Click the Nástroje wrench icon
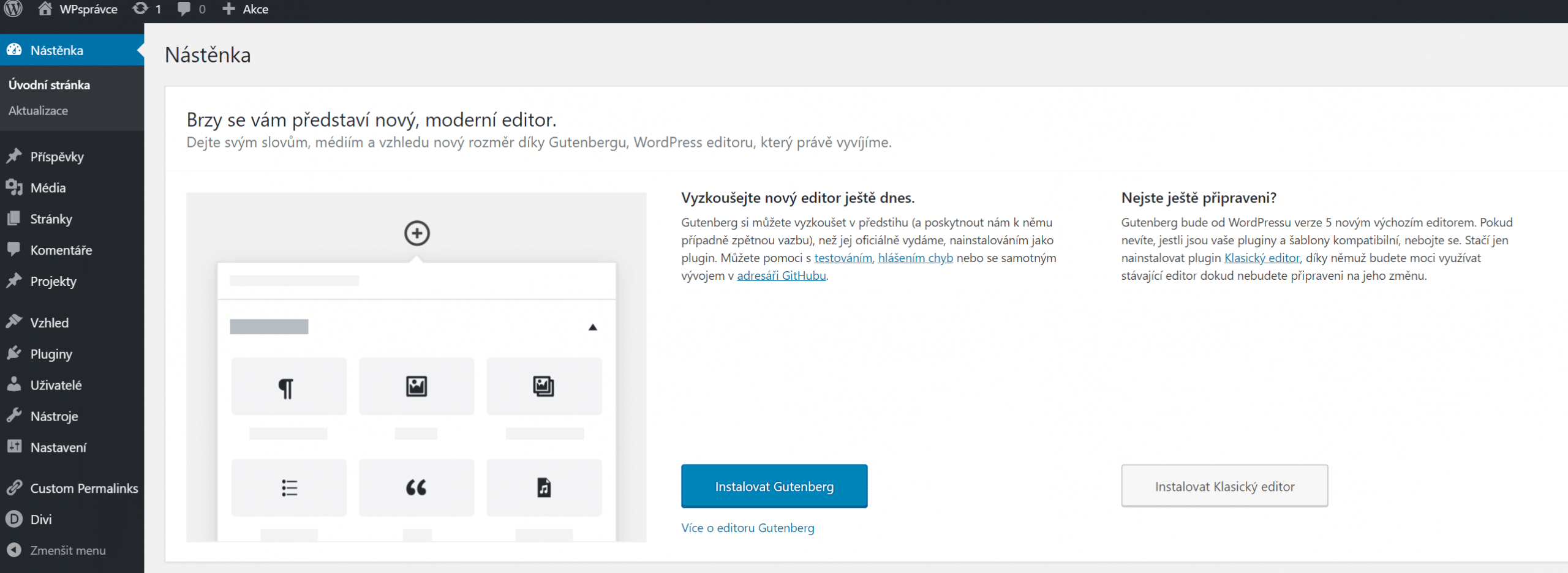The image size is (1568, 573). (14, 416)
